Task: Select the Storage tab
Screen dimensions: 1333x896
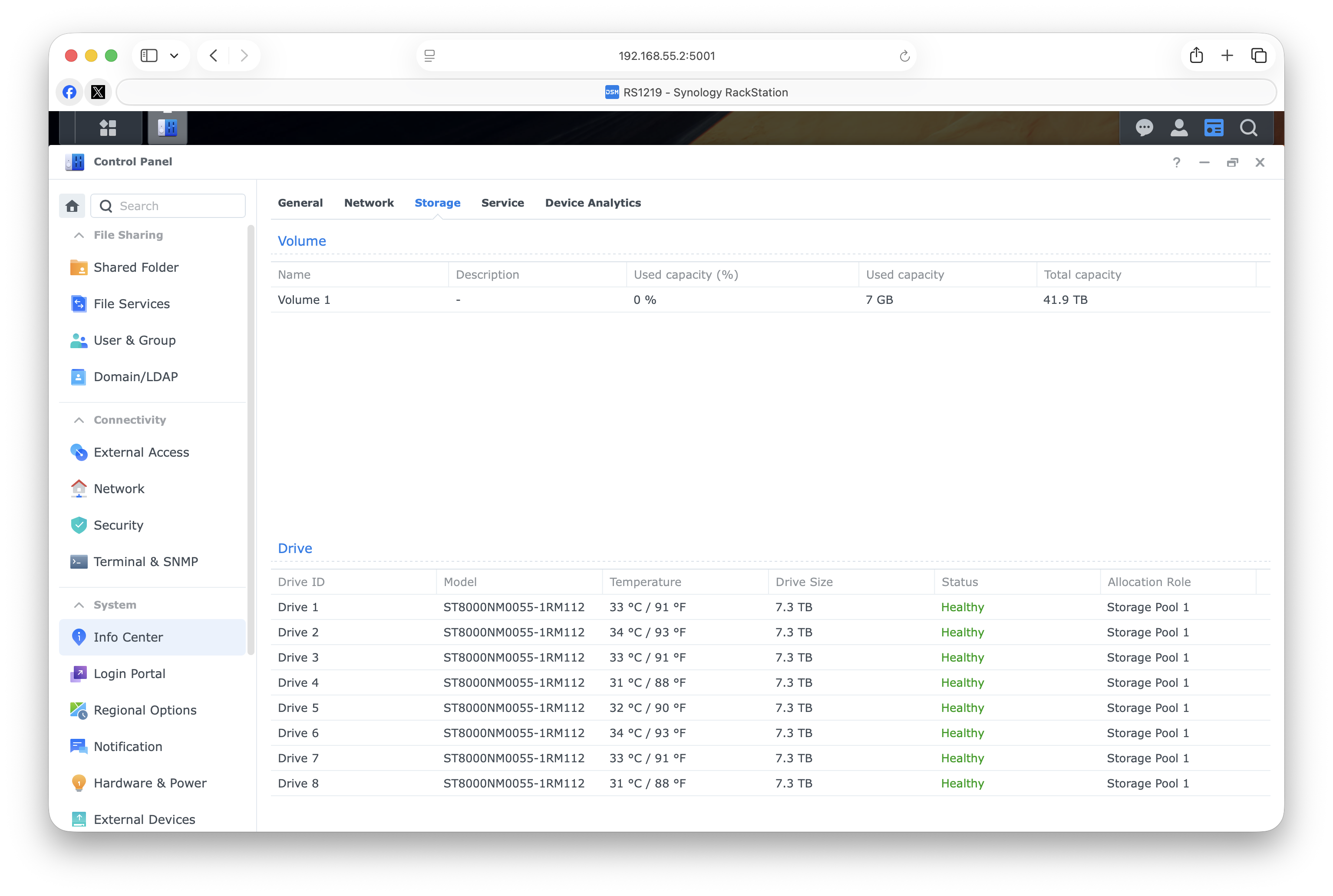Action: tap(437, 204)
